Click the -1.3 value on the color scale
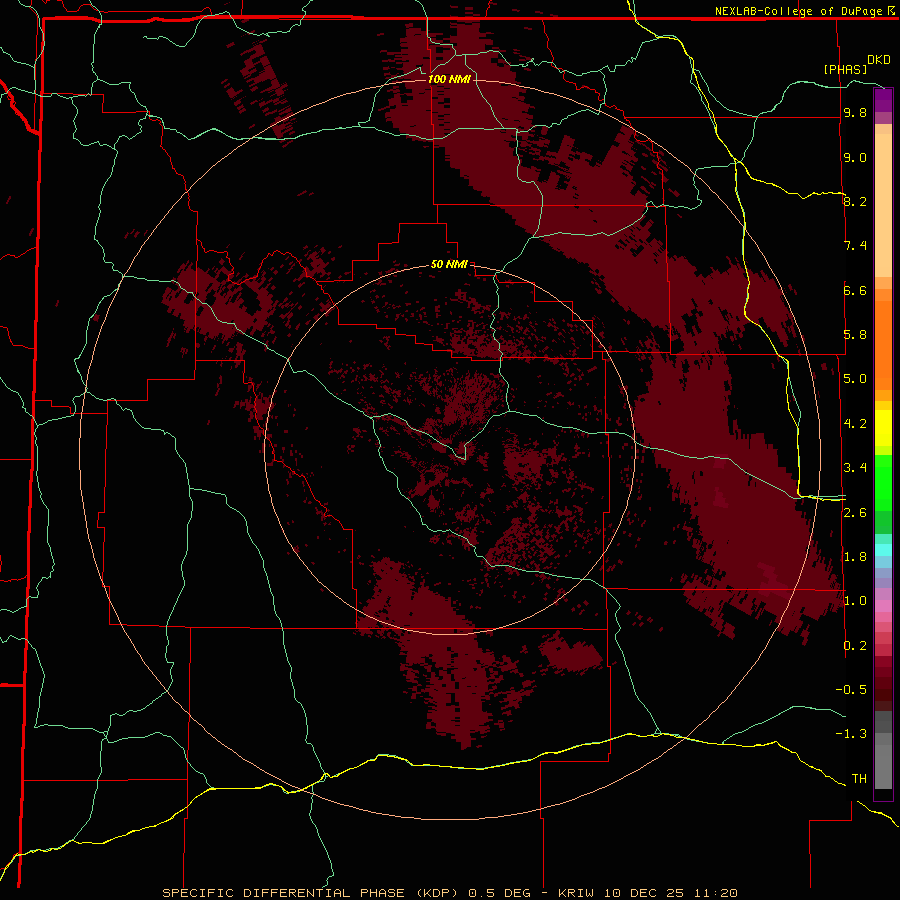The width and height of the screenshot is (900, 900). pyautogui.click(x=851, y=734)
